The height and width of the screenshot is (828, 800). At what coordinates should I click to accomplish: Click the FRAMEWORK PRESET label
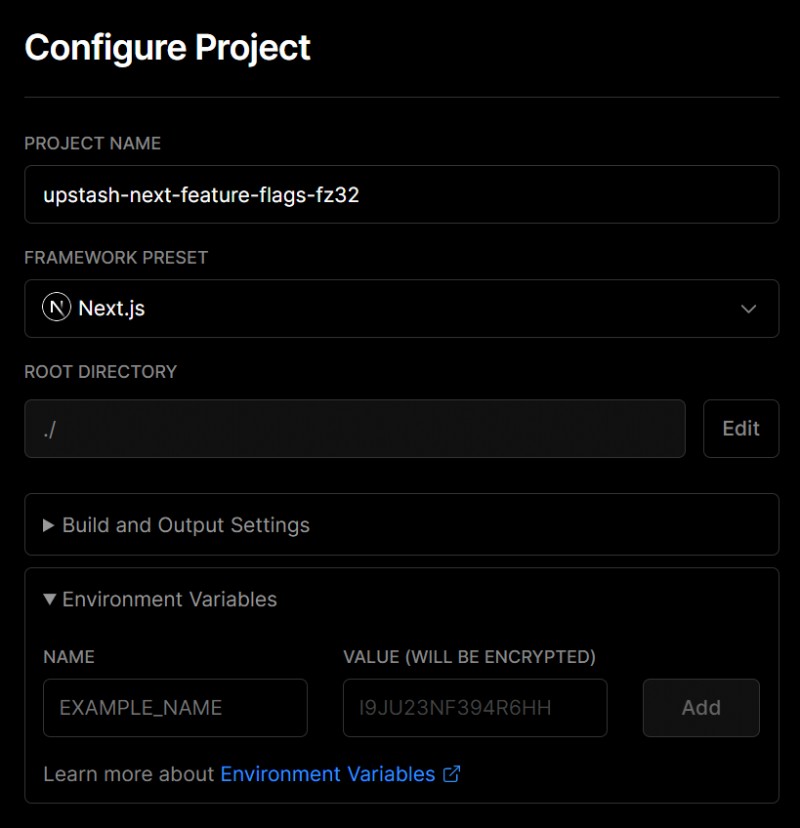pos(116,258)
